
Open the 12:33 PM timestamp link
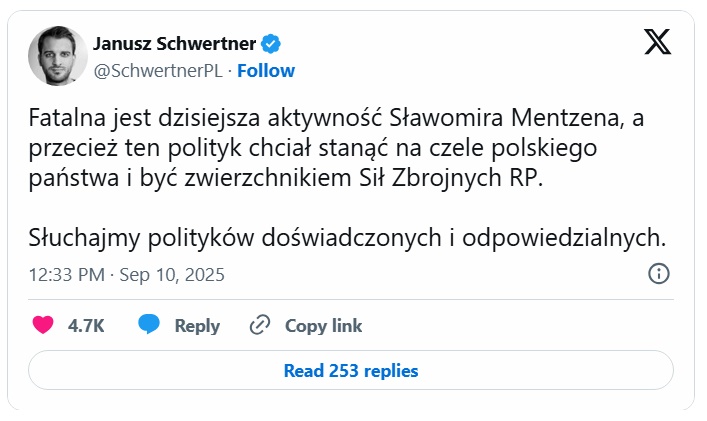point(68,274)
